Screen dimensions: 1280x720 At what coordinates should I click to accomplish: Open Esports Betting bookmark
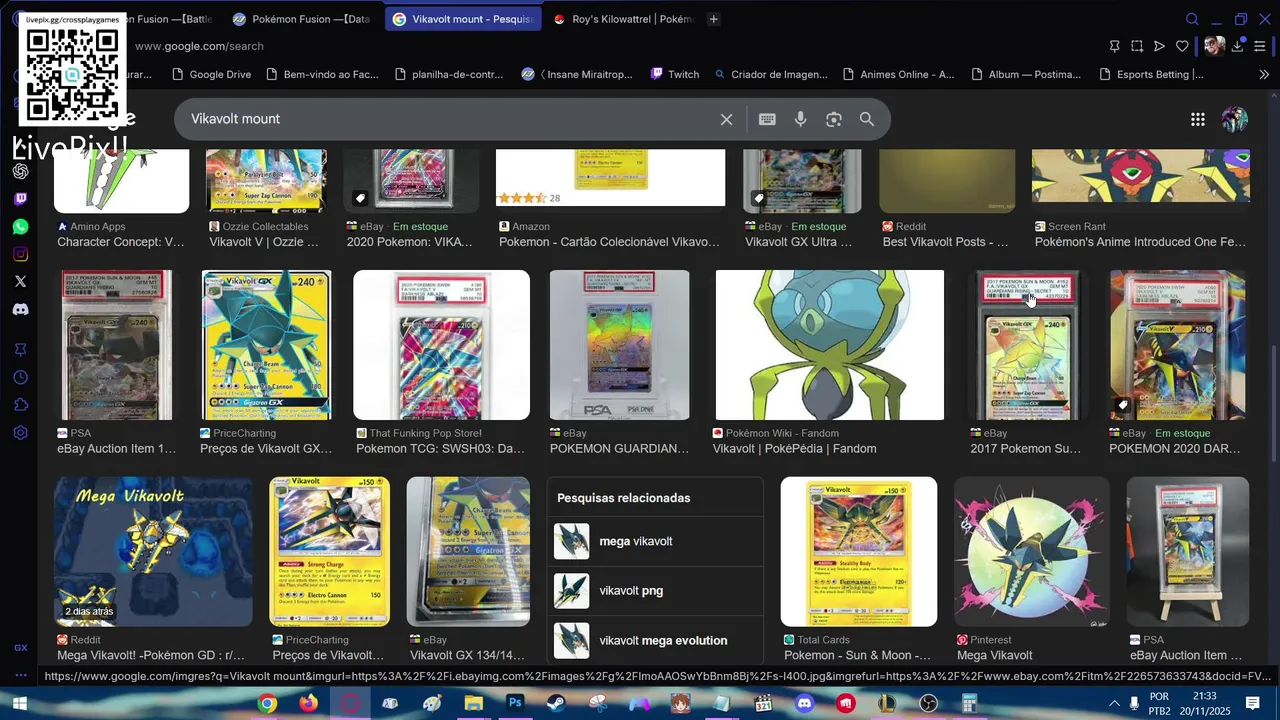(1151, 74)
